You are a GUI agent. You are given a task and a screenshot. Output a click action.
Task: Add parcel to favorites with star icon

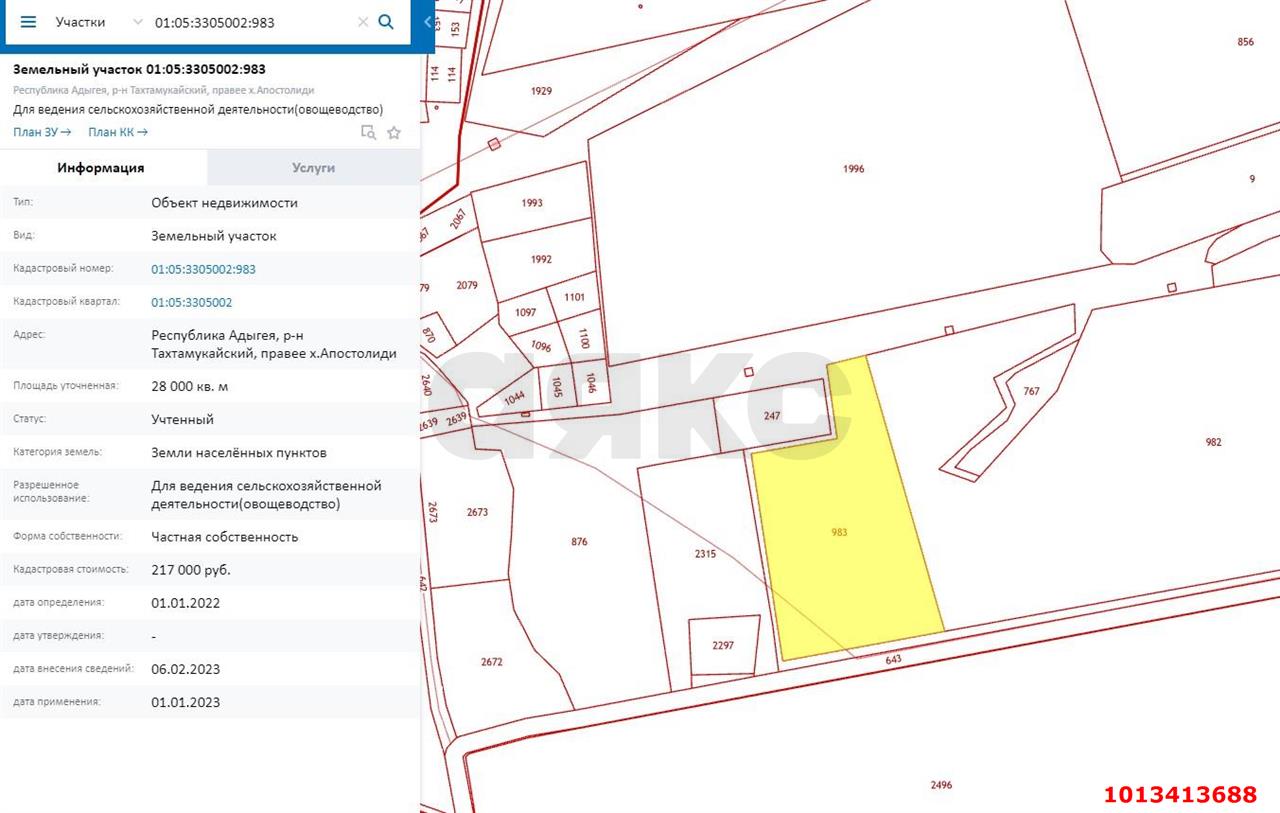[x=394, y=132]
